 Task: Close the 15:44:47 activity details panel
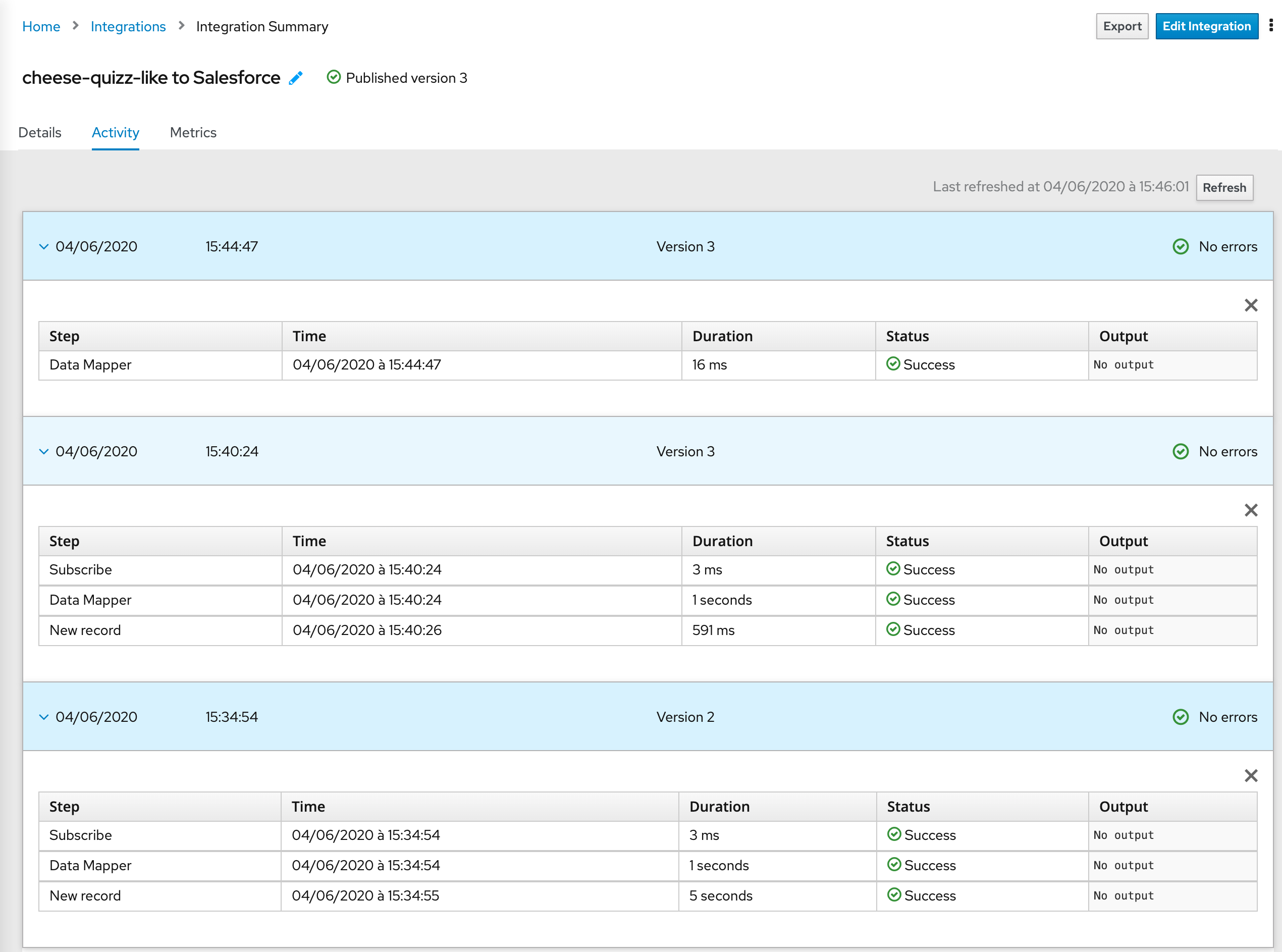tap(1250, 305)
